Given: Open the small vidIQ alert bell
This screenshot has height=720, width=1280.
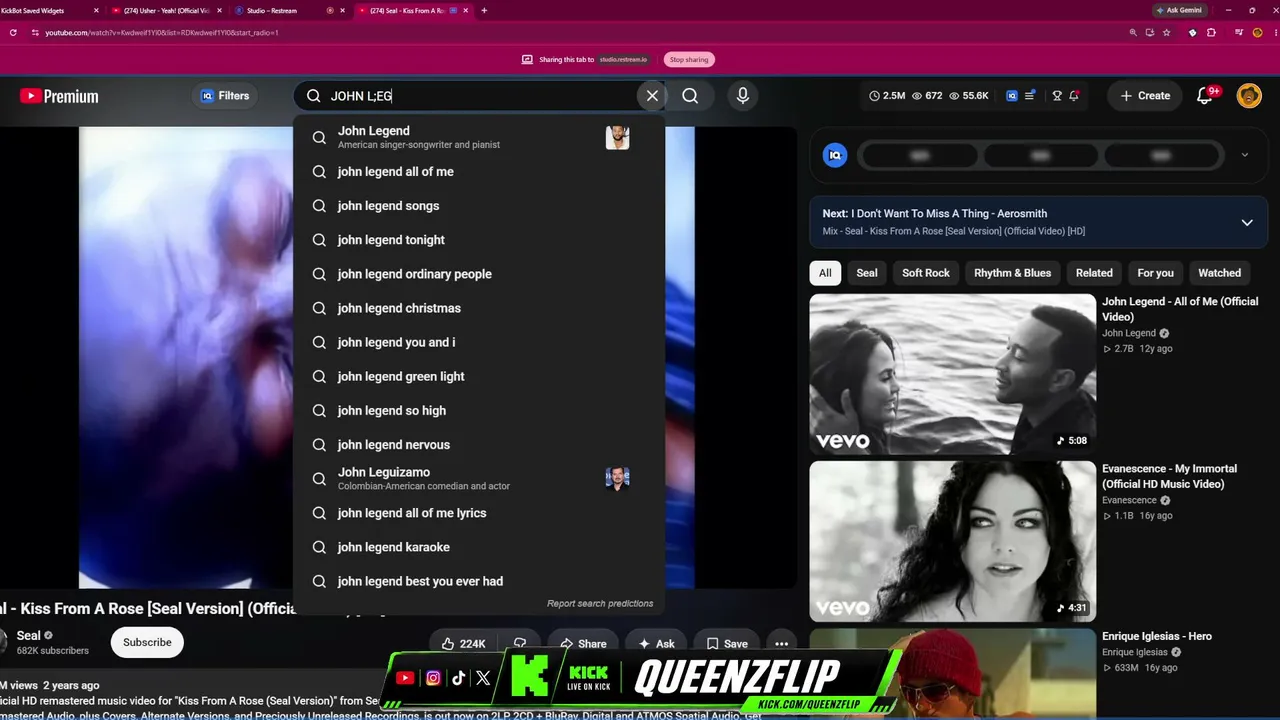Looking at the screenshot, I should tap(1074, 96).
